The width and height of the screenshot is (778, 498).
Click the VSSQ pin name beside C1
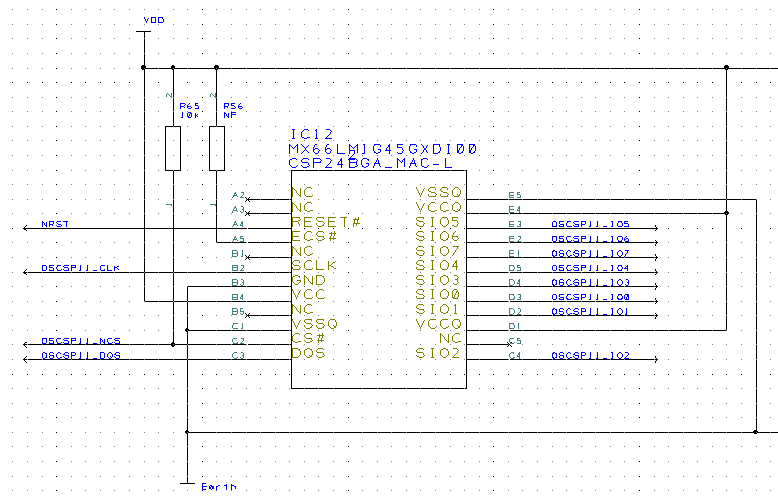(x=315, y=324)
